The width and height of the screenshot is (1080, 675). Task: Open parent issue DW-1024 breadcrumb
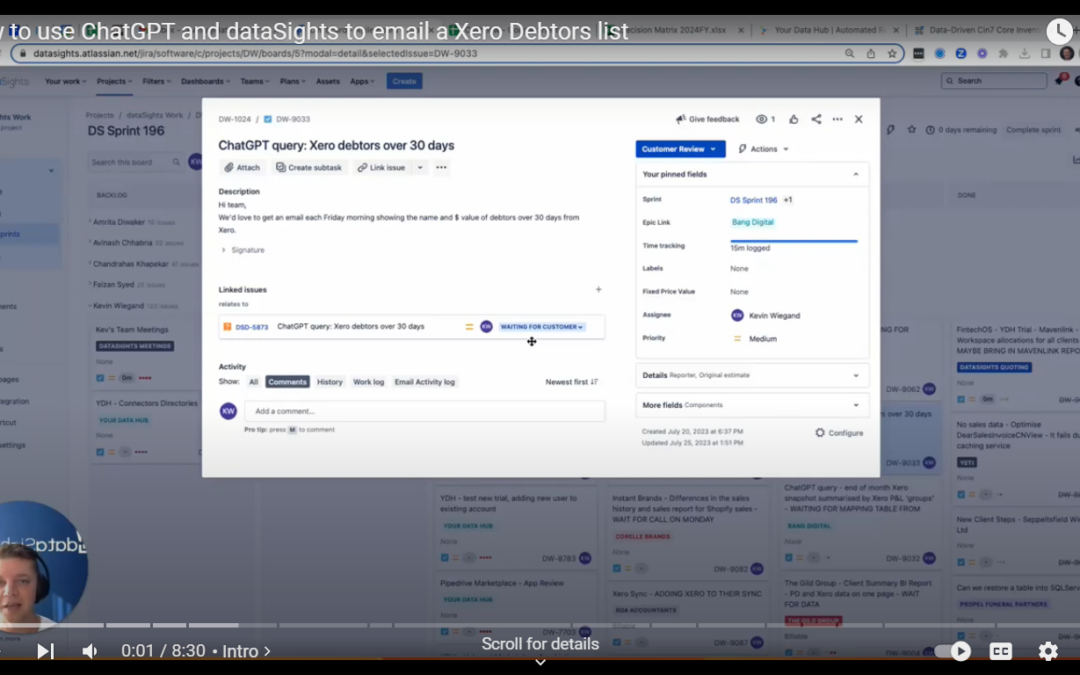(234, 119)
